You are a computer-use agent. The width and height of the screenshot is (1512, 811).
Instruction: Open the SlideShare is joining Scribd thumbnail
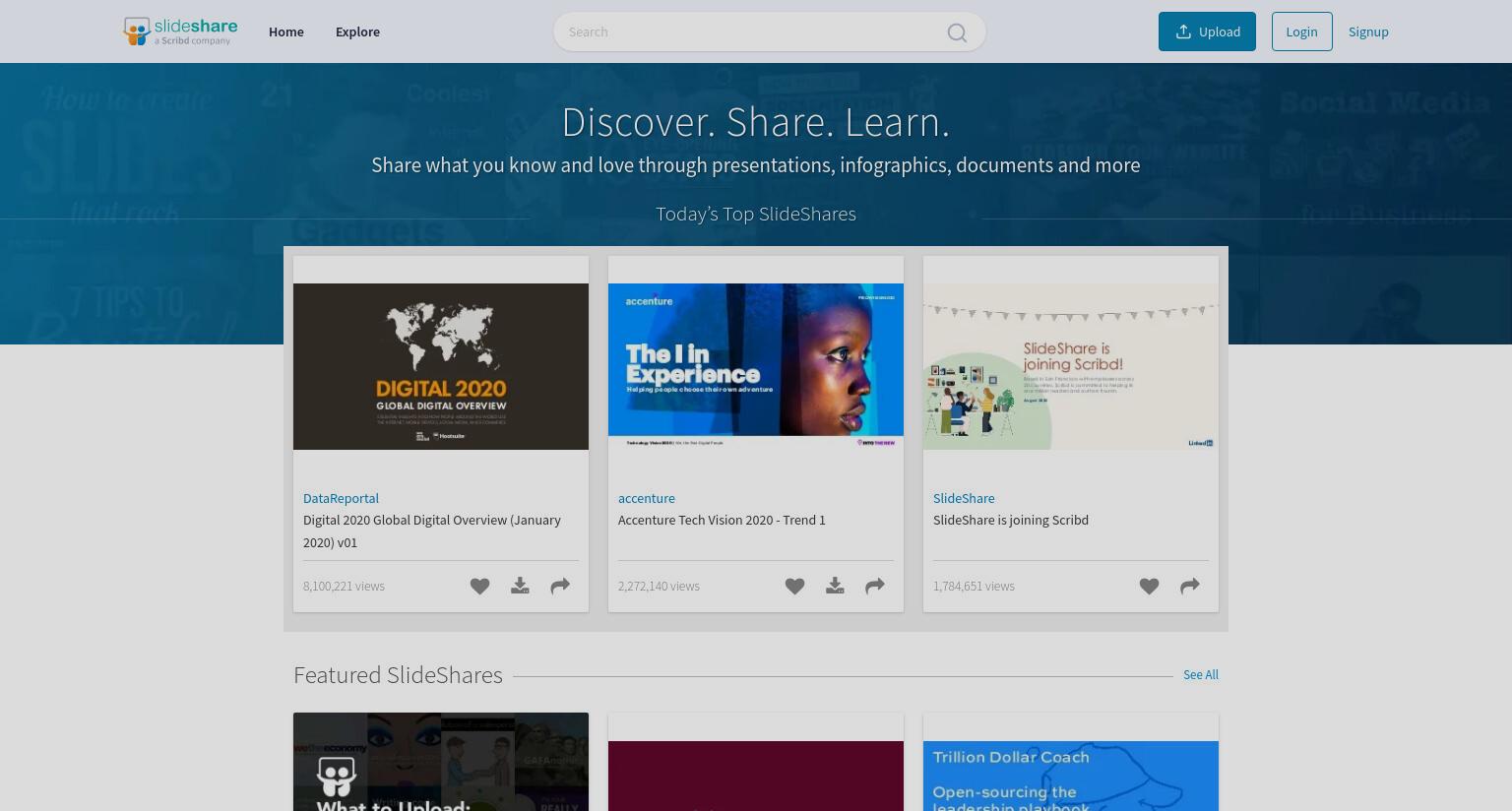coord(1071,366)
